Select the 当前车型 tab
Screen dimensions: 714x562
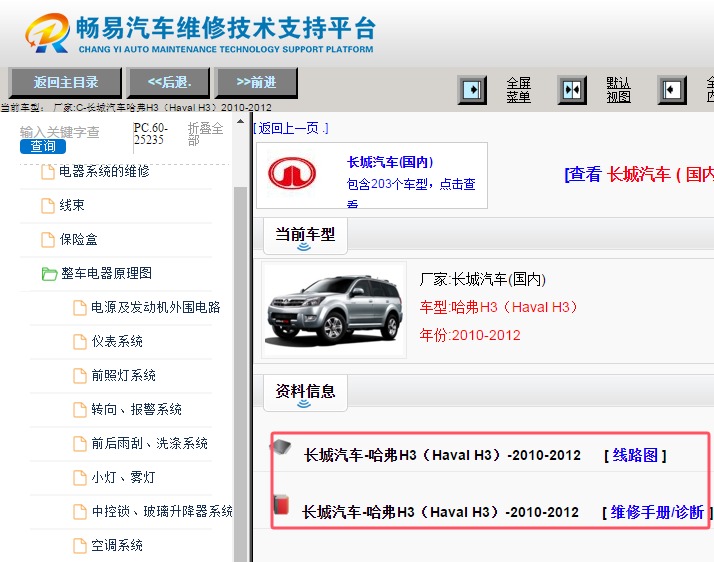pyautogui.click(x=305, y=235)
